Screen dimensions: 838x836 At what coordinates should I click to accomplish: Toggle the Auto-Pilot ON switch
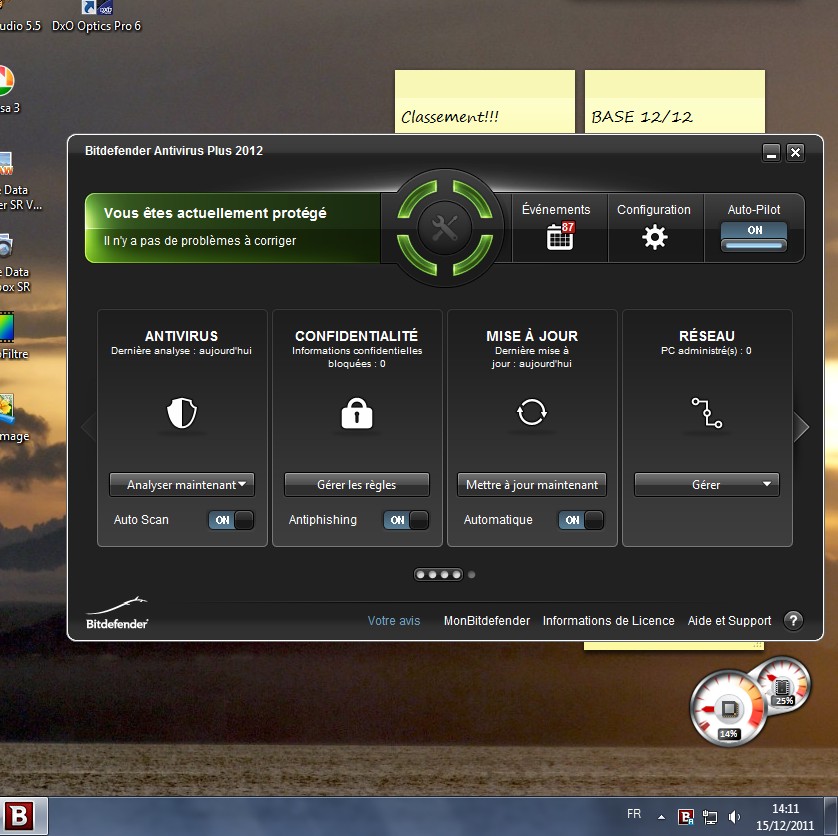(754, 237)
